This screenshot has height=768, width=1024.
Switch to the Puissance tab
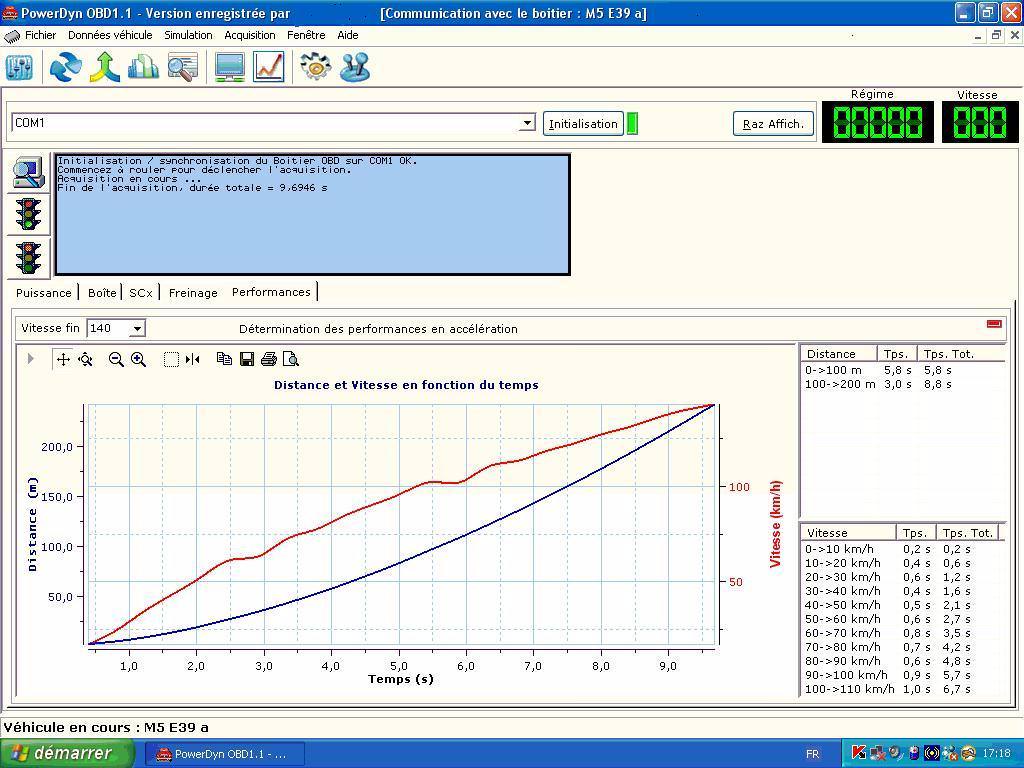[44, 293]
